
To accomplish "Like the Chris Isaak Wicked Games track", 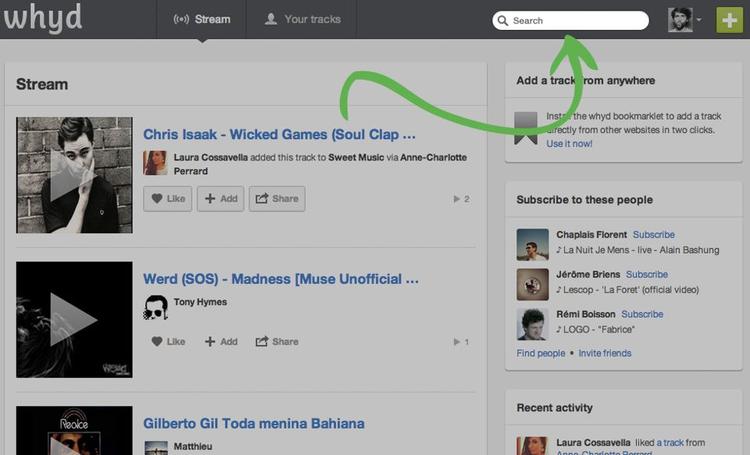I will [168, 199].
